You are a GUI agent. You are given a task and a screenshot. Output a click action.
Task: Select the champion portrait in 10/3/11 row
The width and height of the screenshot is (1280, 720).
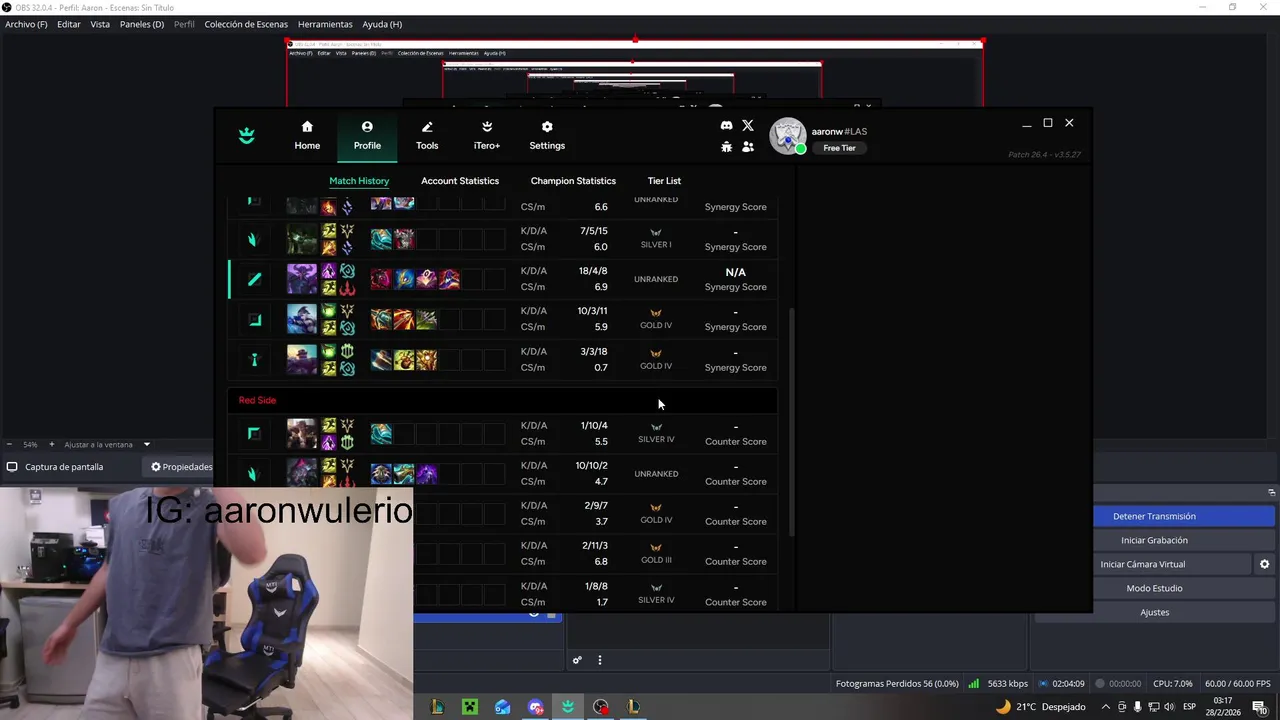[302, 319]
